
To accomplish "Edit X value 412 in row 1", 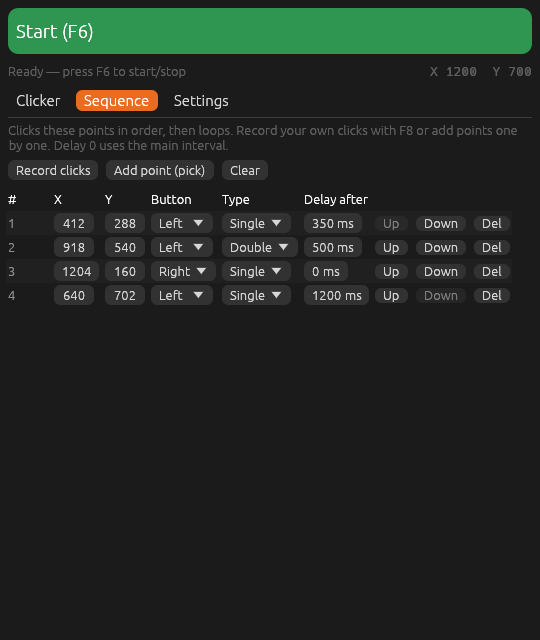I will (x=74, y=223).
